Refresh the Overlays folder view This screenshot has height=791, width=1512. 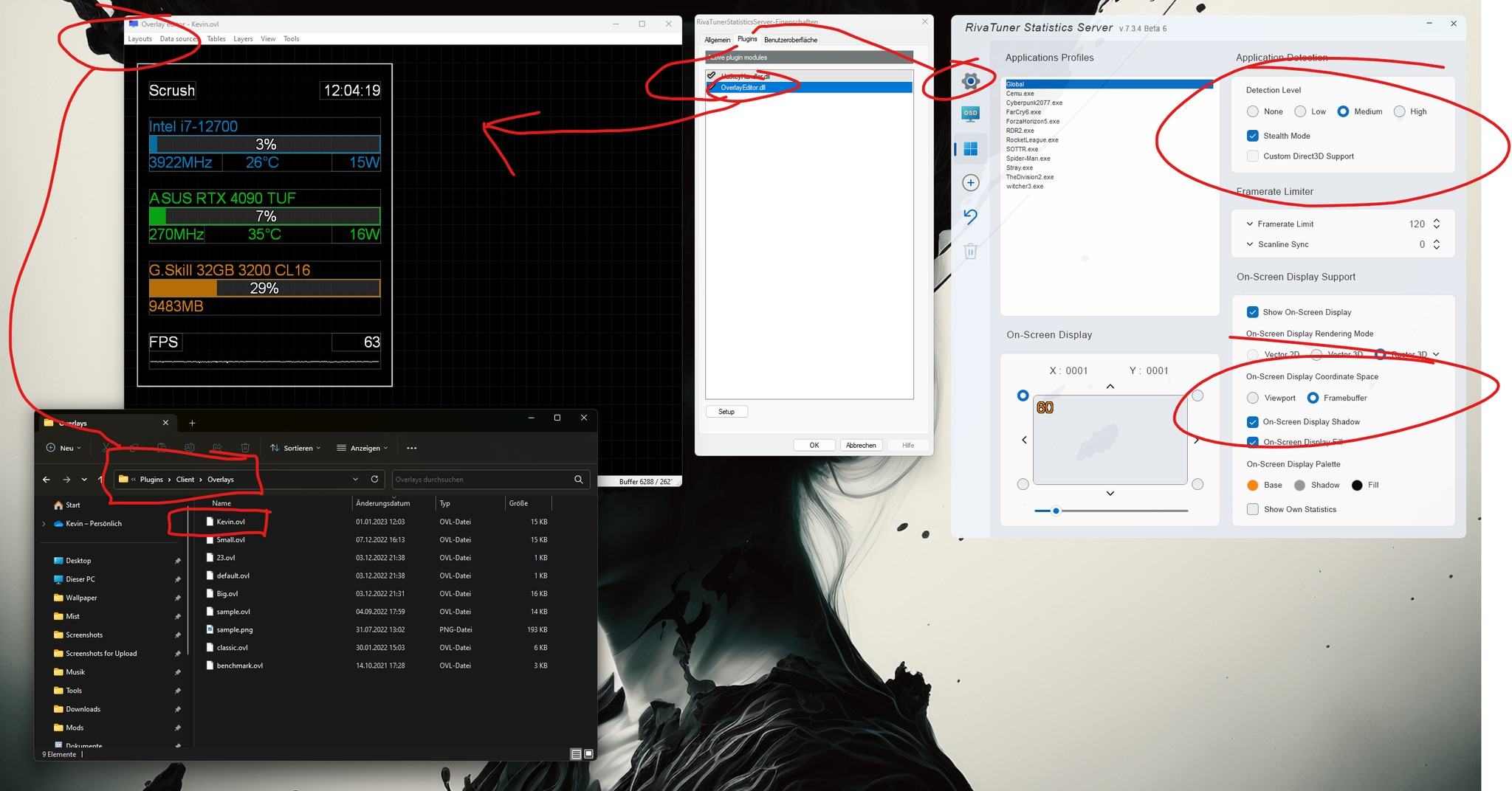[374, 479]
